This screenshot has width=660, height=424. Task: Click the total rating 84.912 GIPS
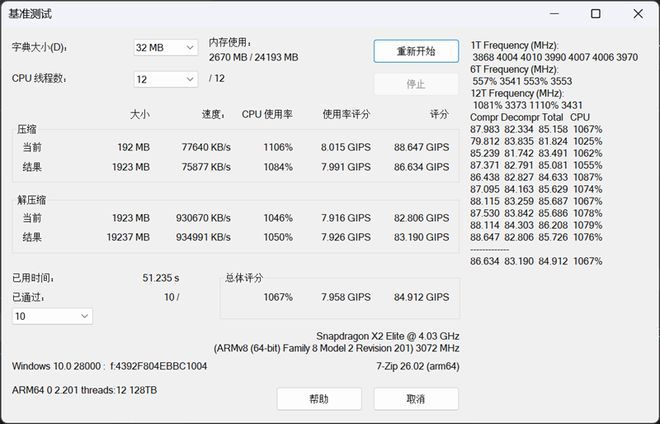tap(421, 297)
